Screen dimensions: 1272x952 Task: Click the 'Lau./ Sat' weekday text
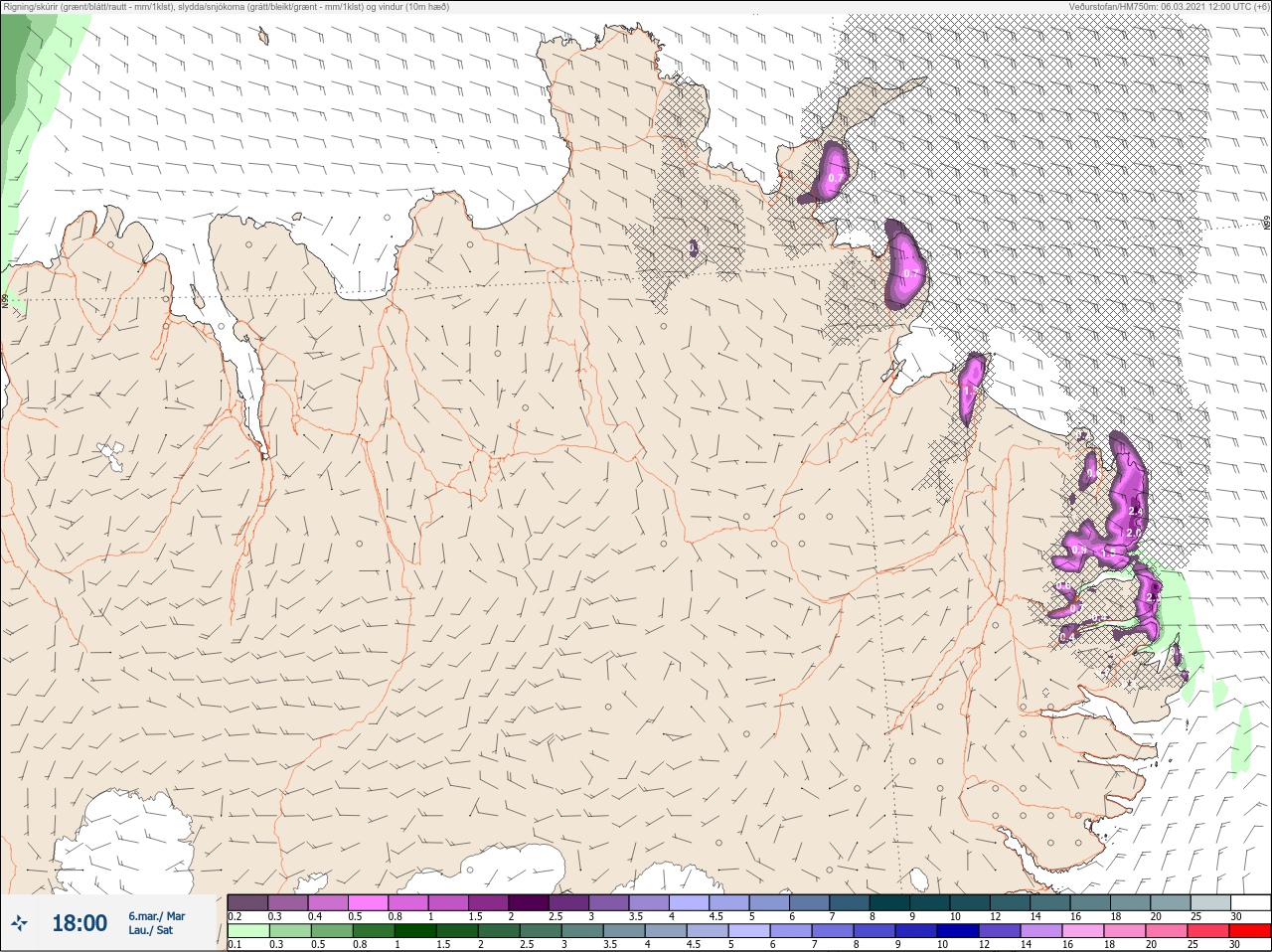[x=151, y=931]
